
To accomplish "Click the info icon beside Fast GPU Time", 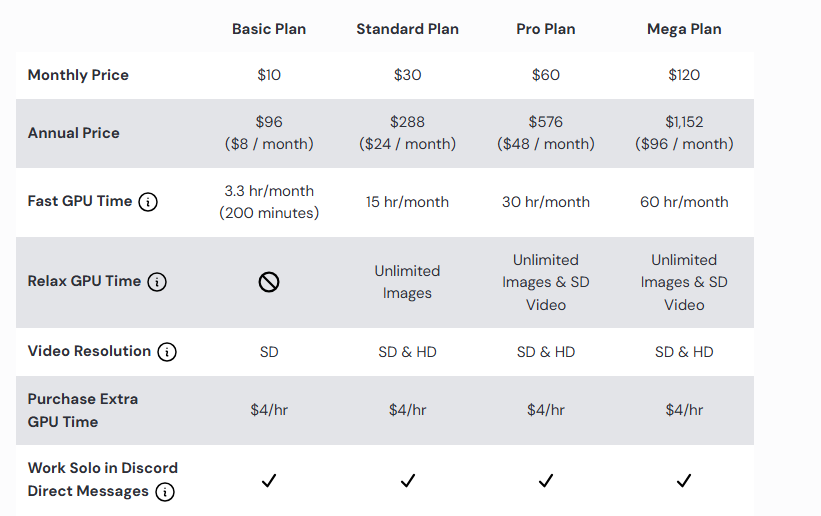I will (148, 202).
